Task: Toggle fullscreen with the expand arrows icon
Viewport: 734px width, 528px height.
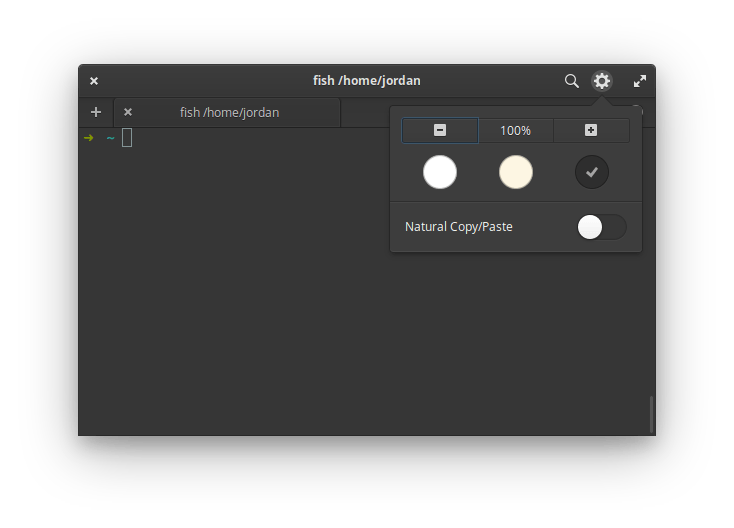Action: [x=639, y=81]
